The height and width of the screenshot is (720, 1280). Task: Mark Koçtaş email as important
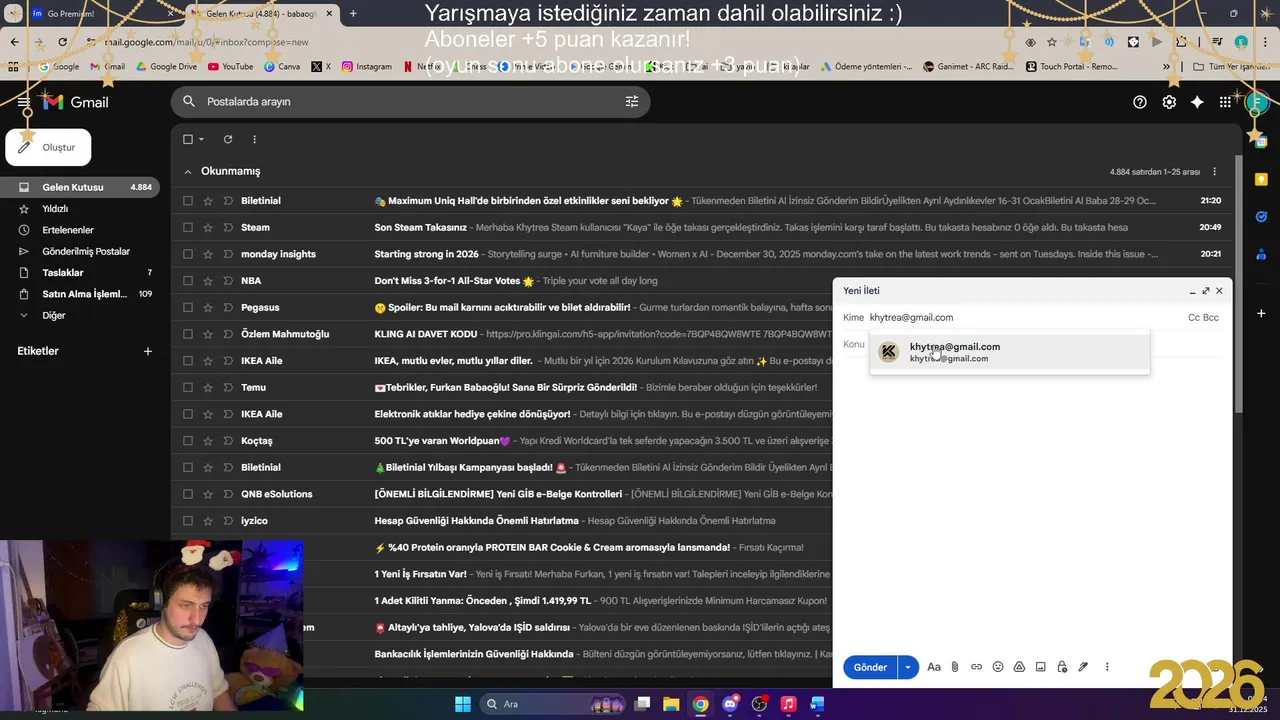click(228, 441)
